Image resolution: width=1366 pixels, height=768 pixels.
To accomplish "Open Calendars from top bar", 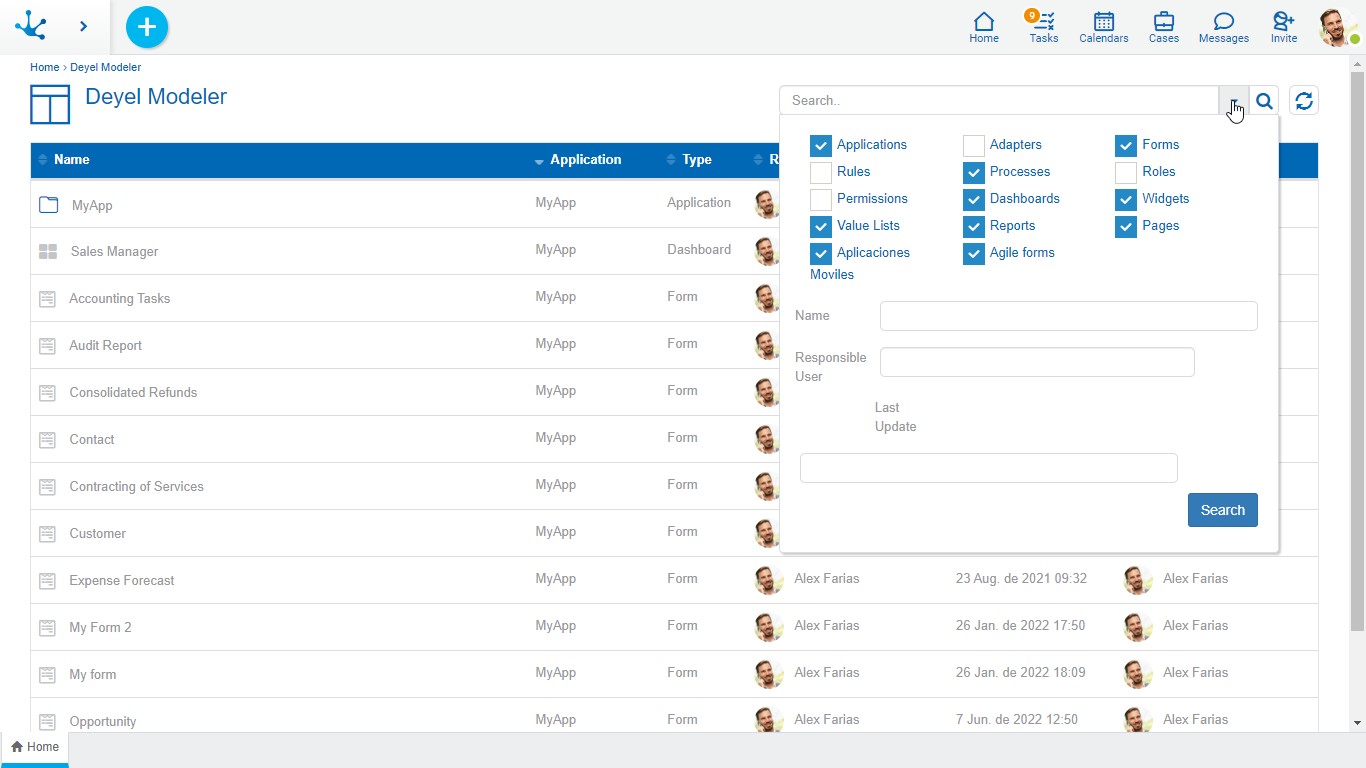I will (1104, 27).
